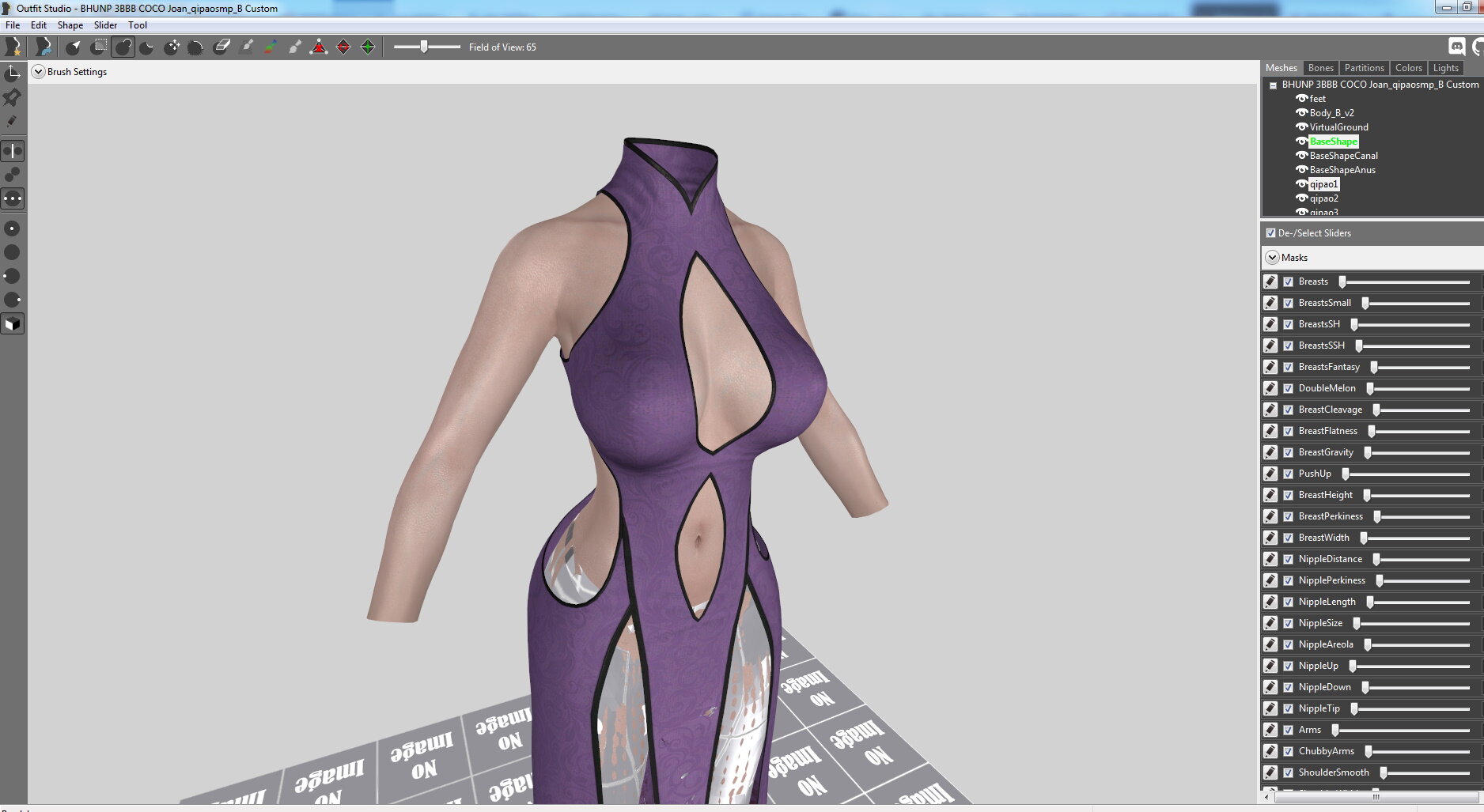1484x812 pixels.
Task: Switch to the Bones tab
Action: (x=1320, y=68)
